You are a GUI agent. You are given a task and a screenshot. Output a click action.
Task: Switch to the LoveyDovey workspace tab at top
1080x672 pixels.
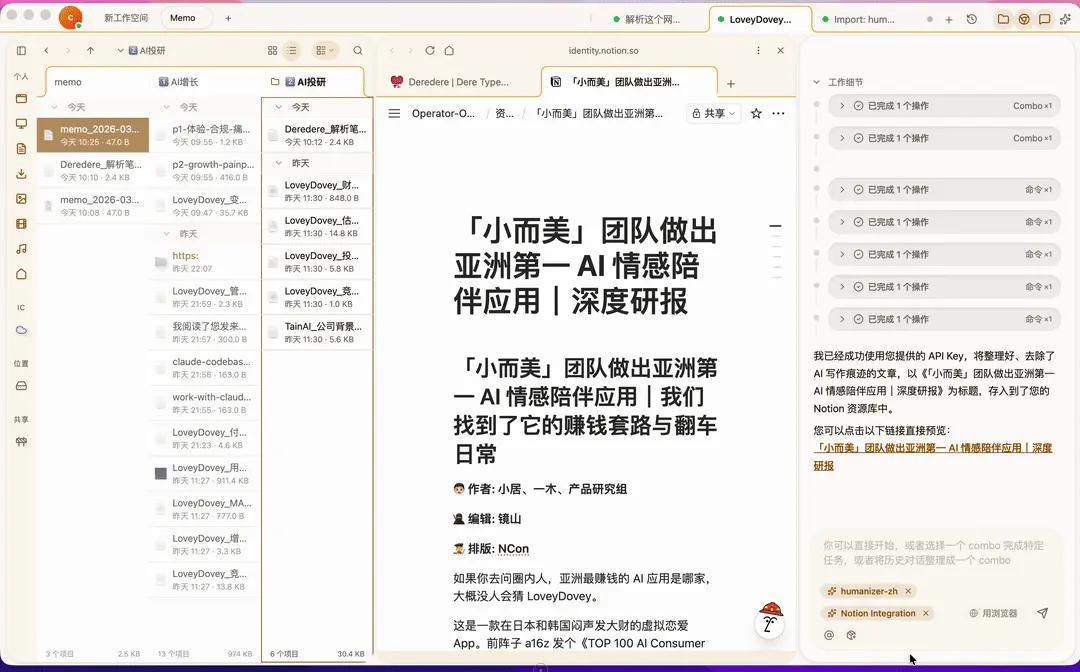click(760, 18)
